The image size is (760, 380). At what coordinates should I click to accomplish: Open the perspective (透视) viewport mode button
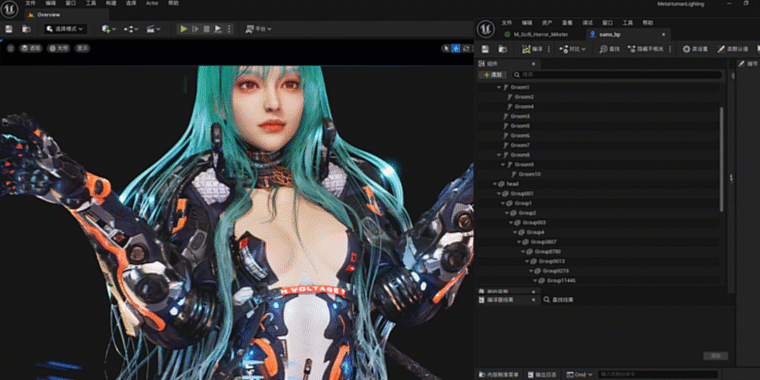point(31,48)
